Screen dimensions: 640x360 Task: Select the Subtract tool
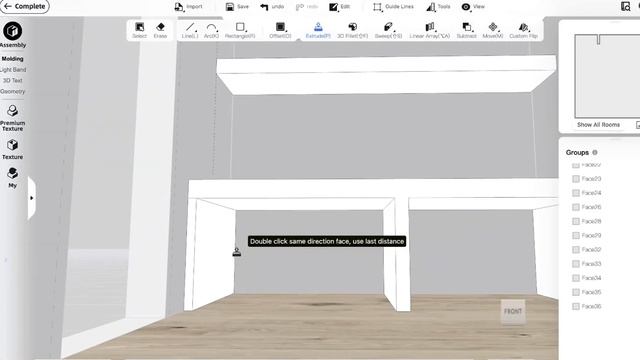[466, 30]
